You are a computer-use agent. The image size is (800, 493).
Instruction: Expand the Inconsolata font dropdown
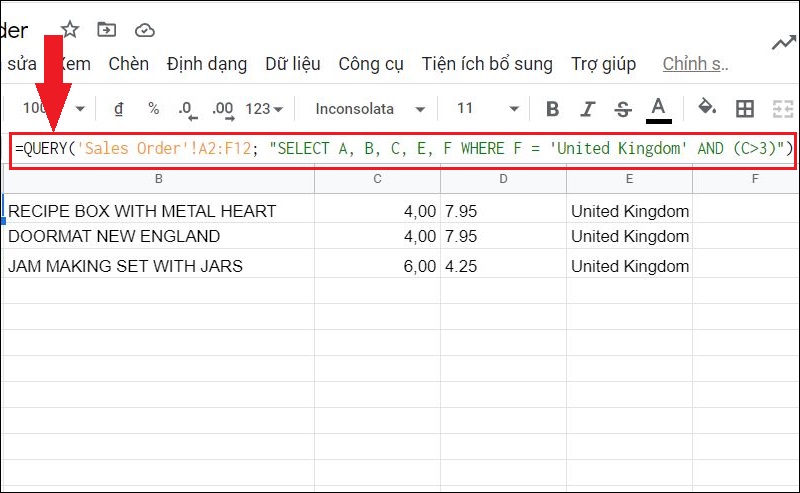point(370,108)
